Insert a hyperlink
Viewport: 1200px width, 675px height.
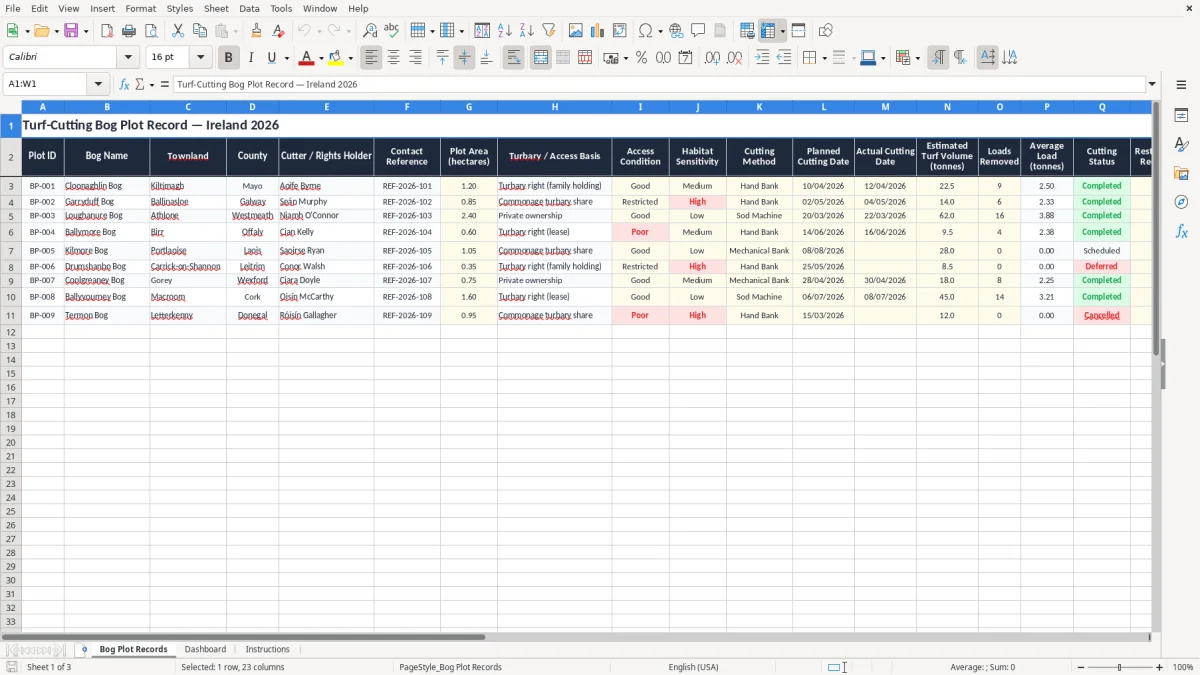click(676, 31)
